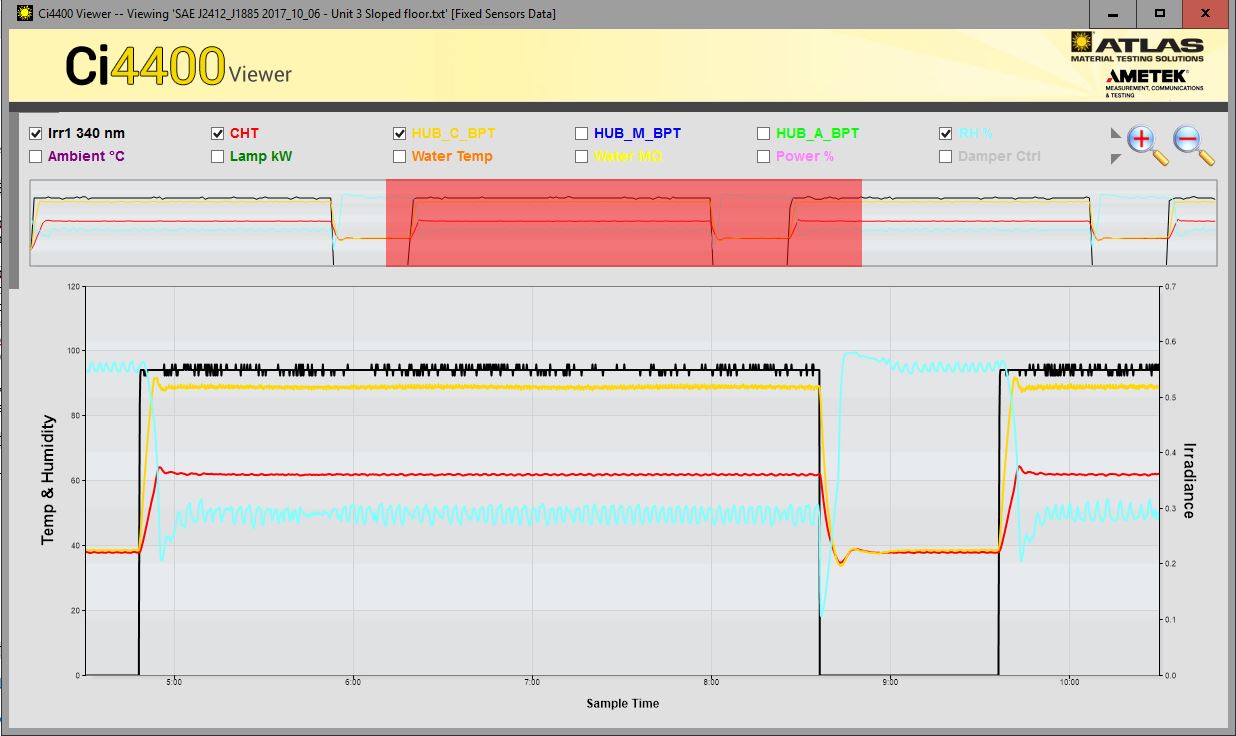Toggle the RH % checkbox off
The height and width of the screenshot is (736, 1236).
click(x=946, y=133)
